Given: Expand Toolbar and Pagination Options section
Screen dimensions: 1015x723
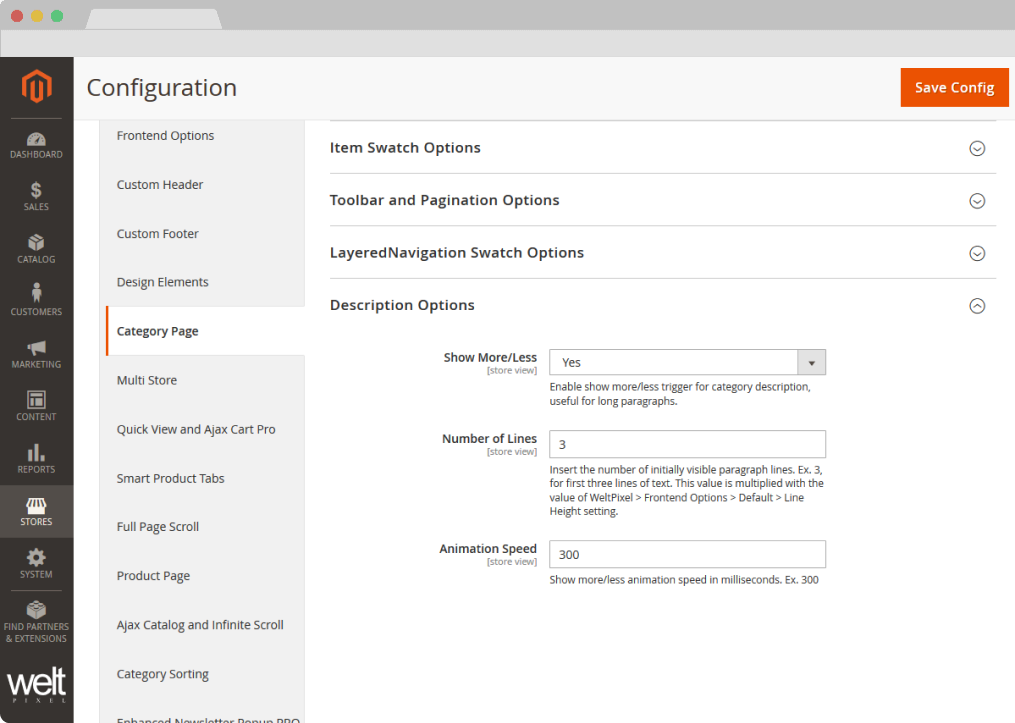Looking at the screenshot, I should tap(977, 201).
